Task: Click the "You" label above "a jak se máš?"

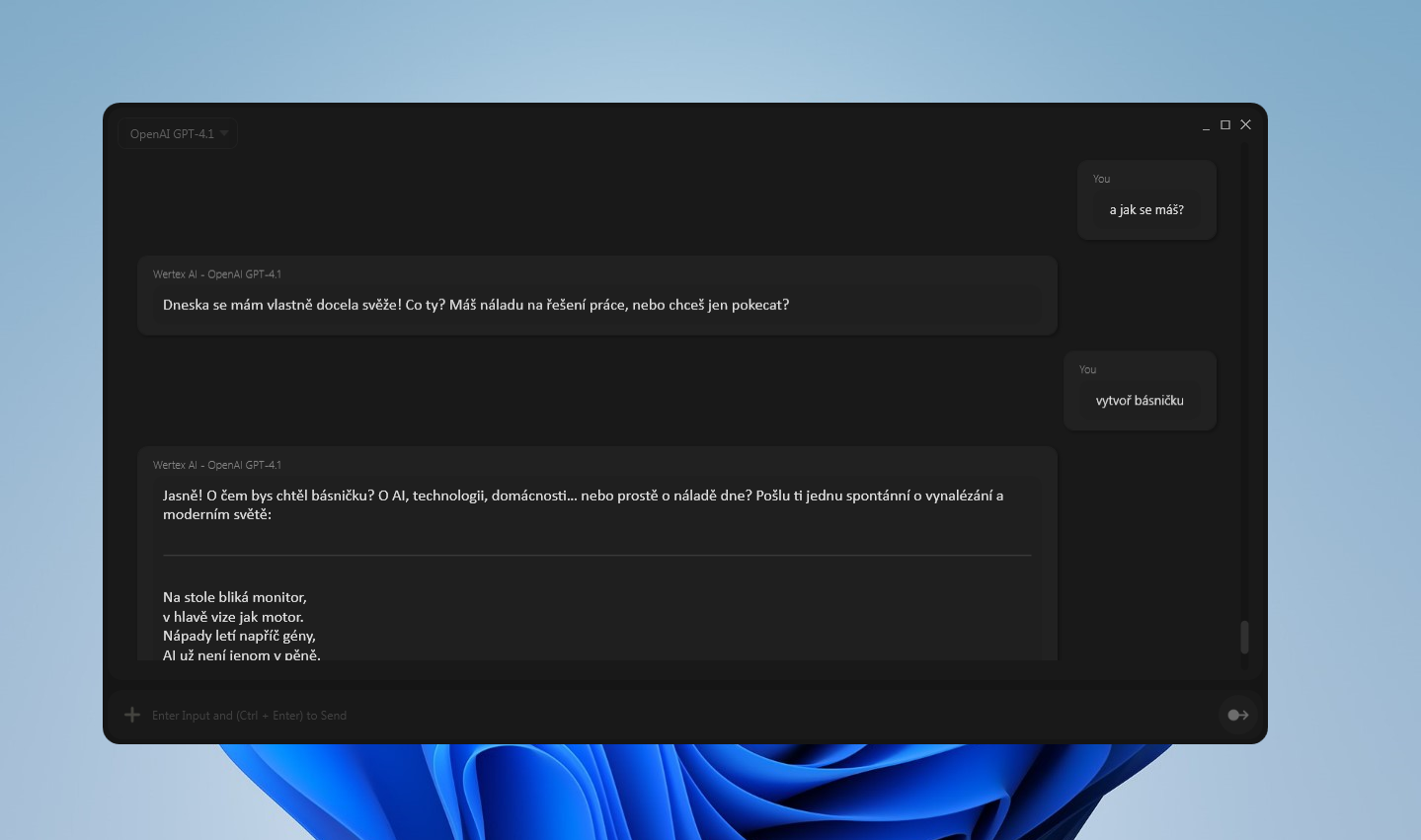Action: (1101, 180)
